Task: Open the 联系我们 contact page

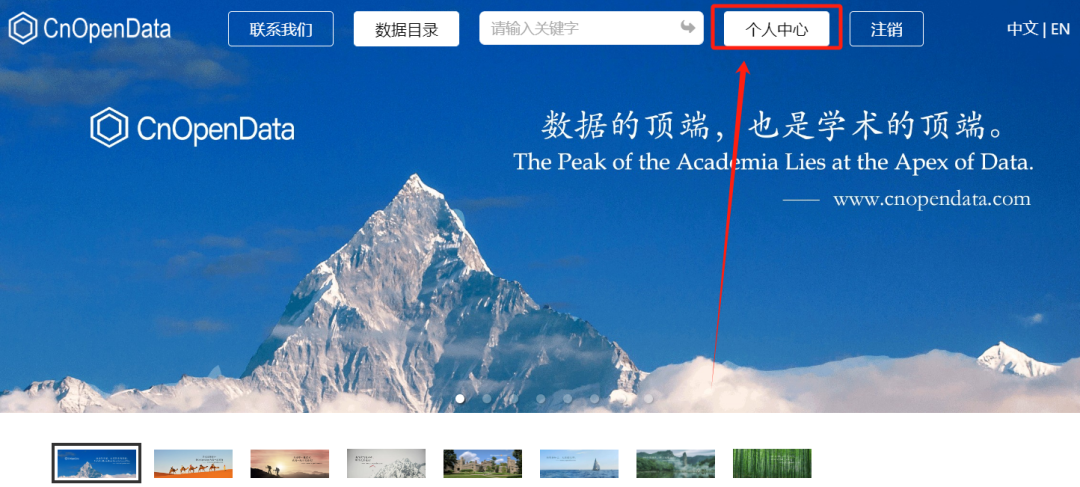Action: [281, 29]
